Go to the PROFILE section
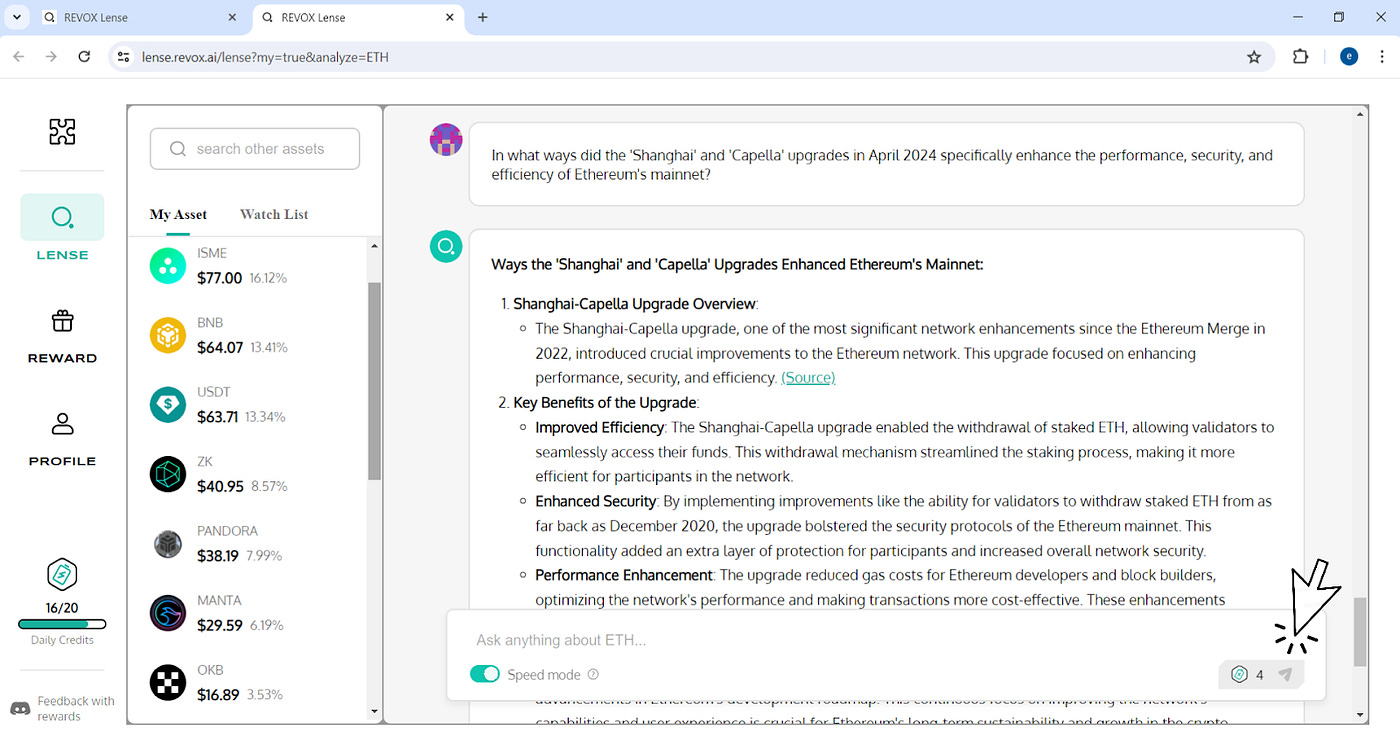The width and height of the screenshot is (1400, 744). [62, 439]
